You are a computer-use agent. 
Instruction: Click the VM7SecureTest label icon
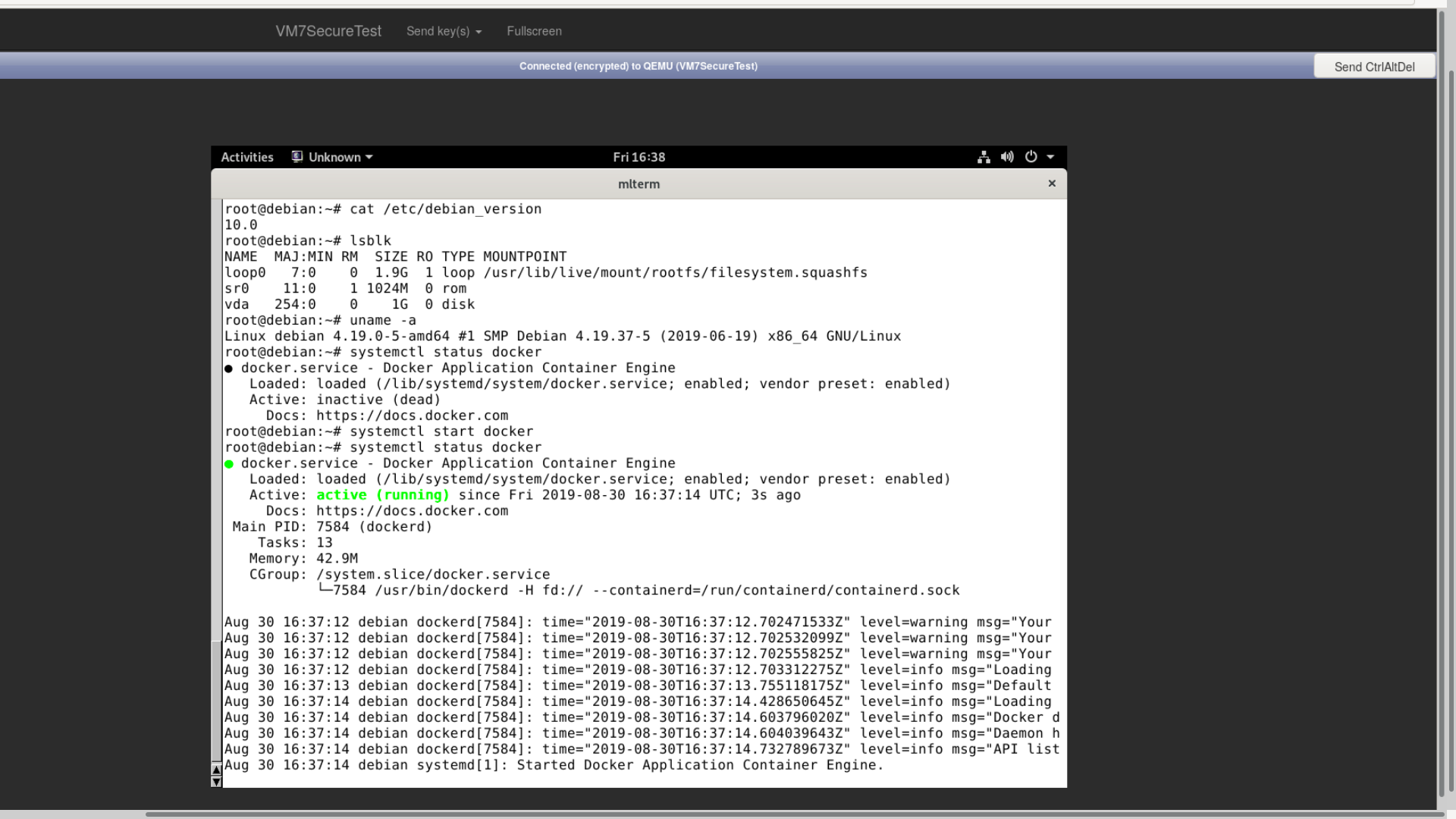328,31
